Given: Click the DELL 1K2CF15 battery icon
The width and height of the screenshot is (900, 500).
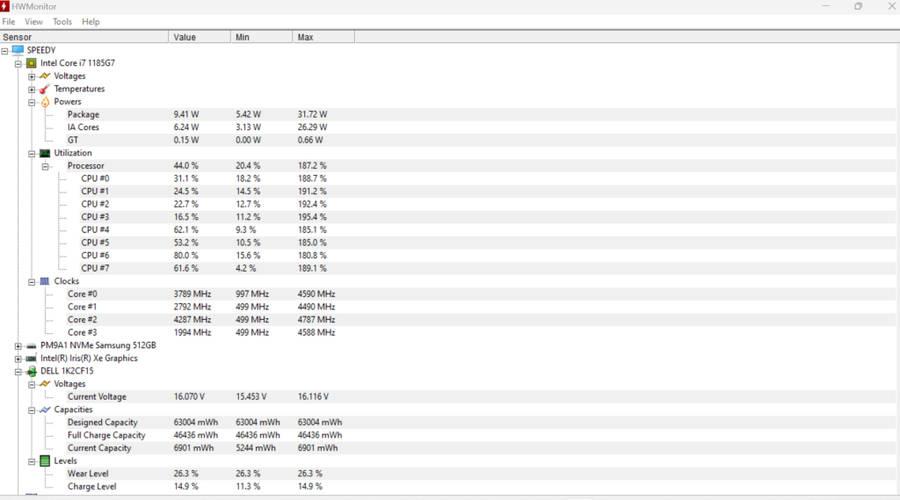Looking at the screenshot, I should (x=31, y=371).
